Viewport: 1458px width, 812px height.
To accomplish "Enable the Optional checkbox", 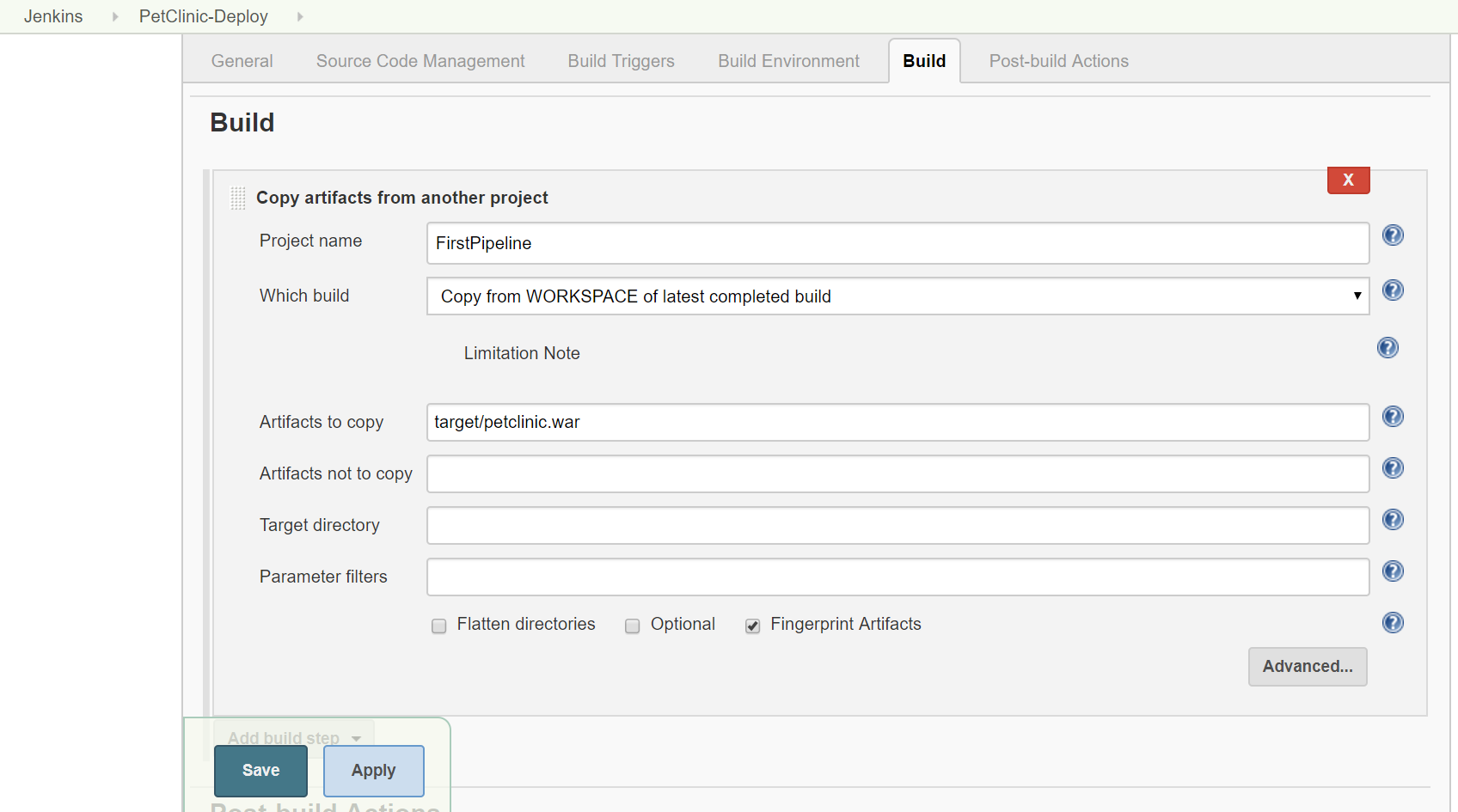I will [x=633, y=626].
